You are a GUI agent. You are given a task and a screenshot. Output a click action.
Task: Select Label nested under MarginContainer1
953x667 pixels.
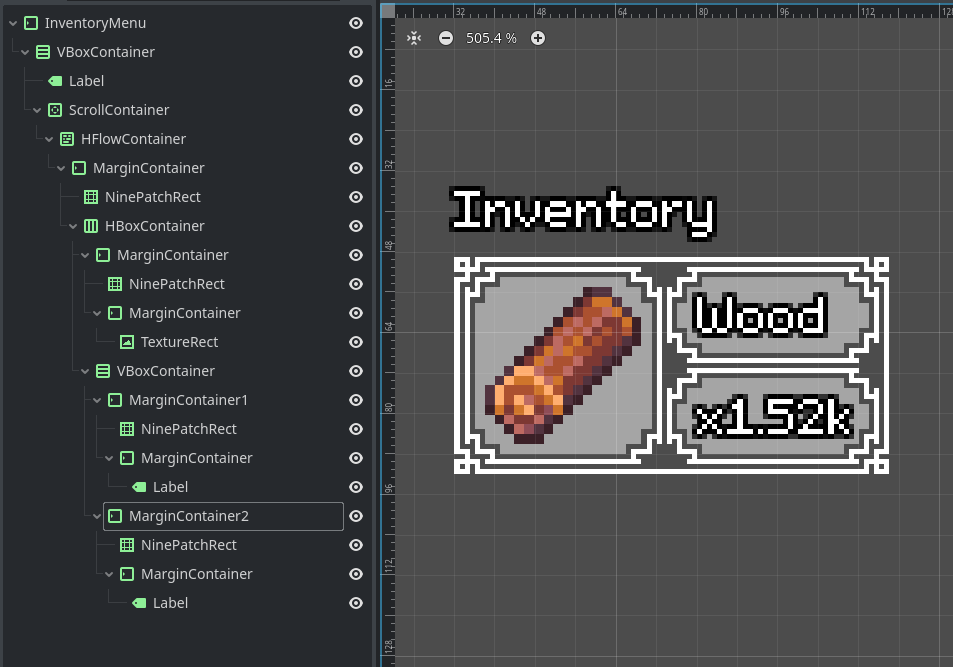pyautogui.click(x=170, y=487)
